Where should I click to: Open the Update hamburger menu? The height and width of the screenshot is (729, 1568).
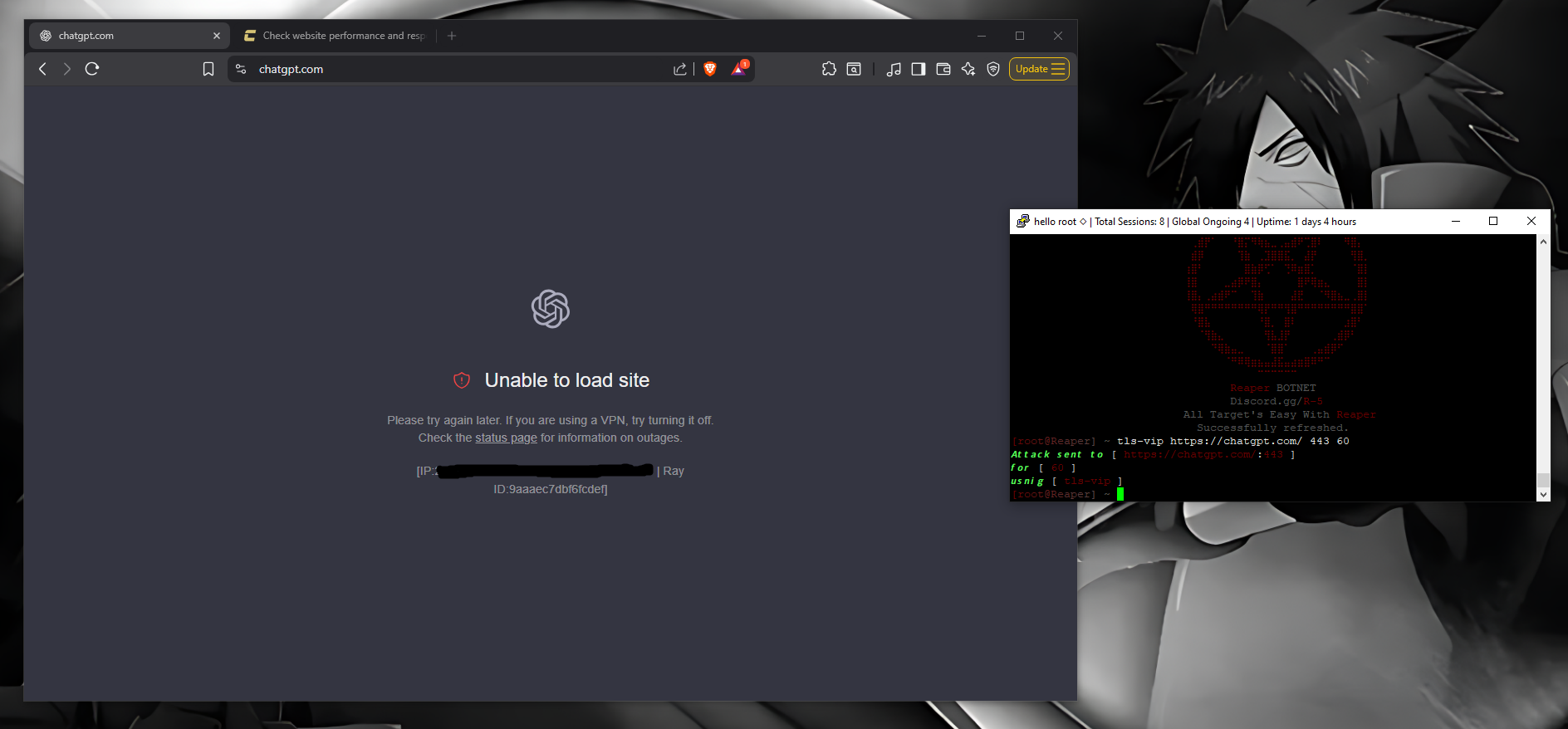(x=1039, y=69)
